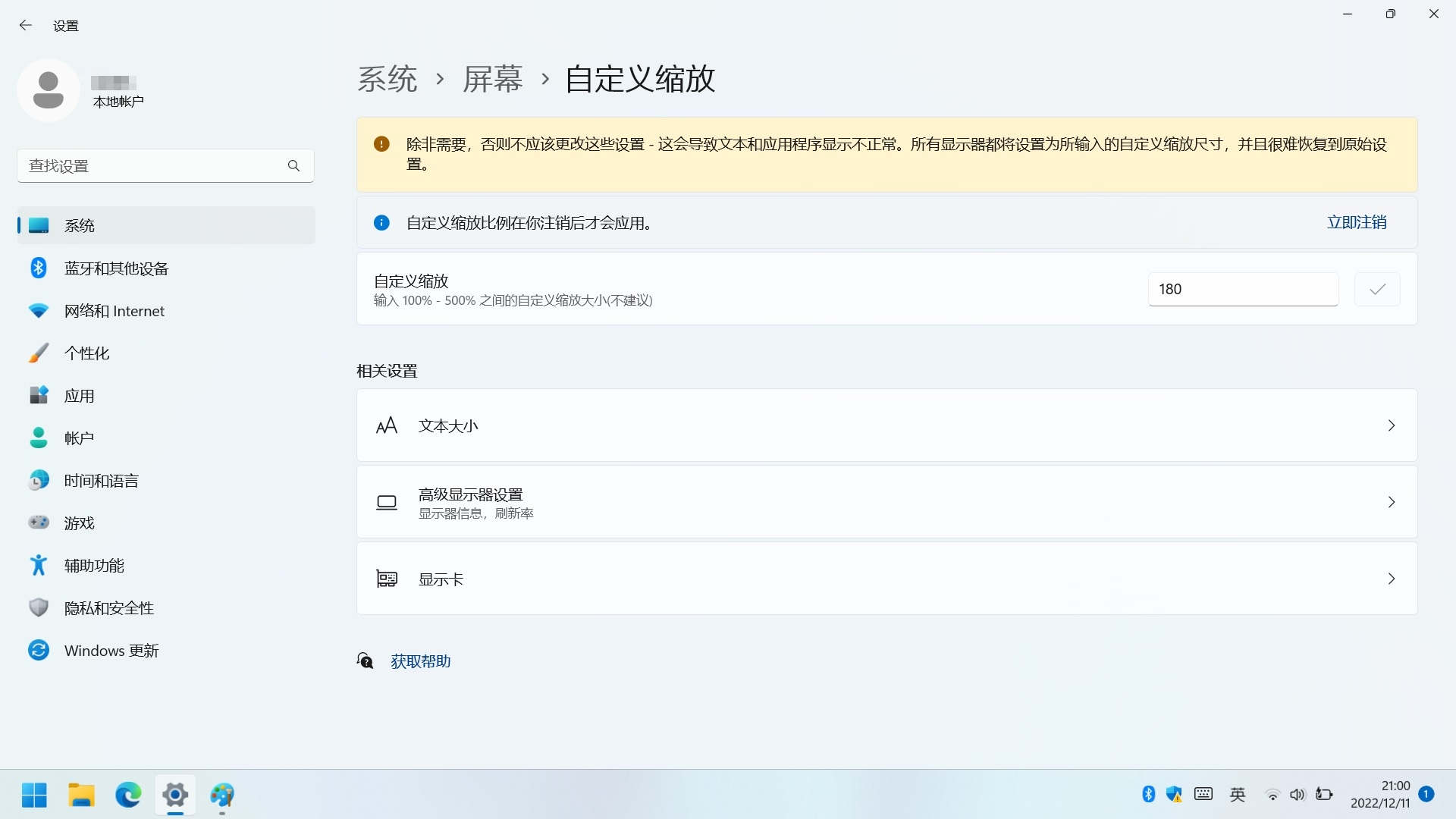1456x819 pixels.
Task: Open 蓝牙和其他设备 settings in sidebar
Action: click(x=117, y=268)
